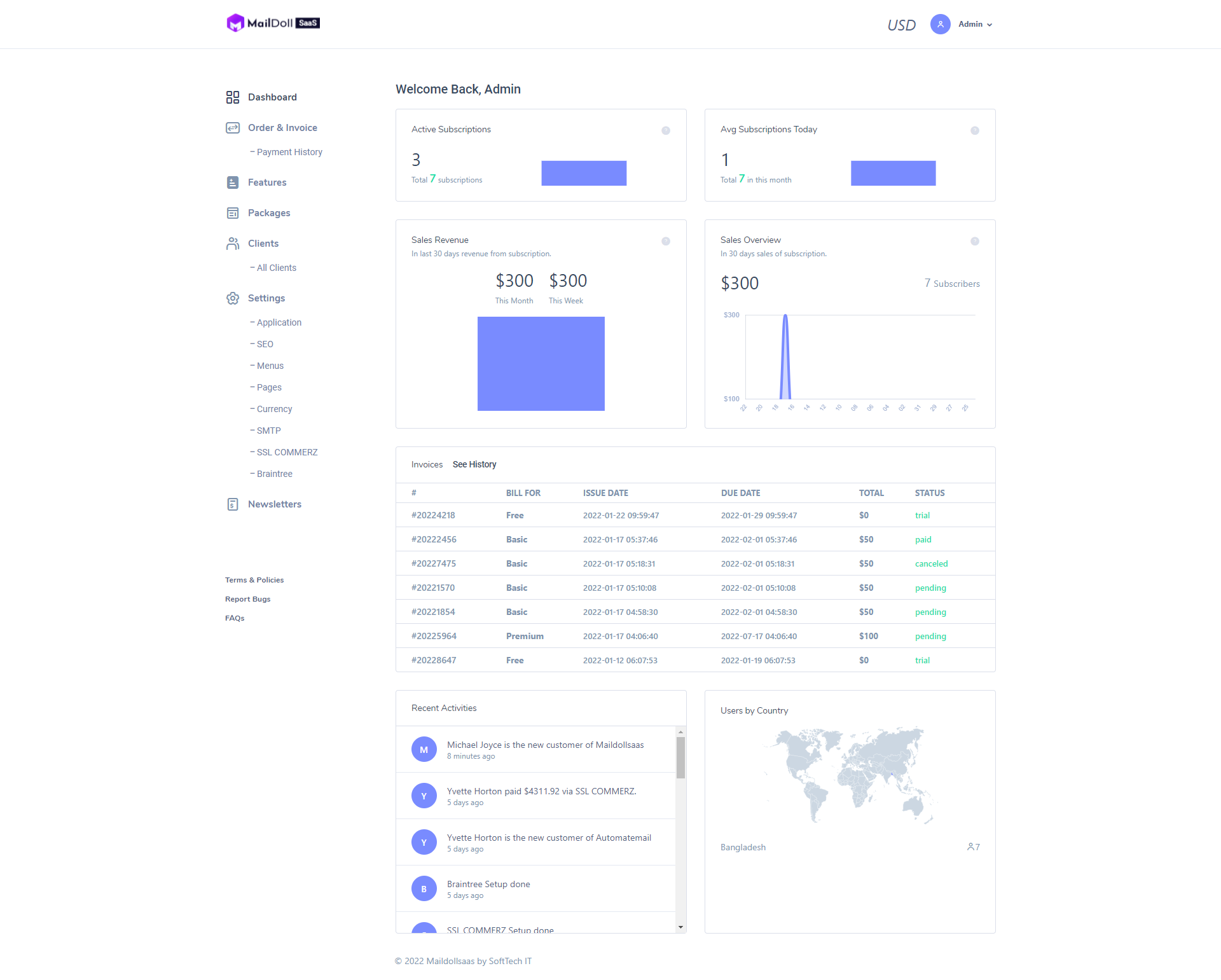
Task: Click the Newsletters document icon
Action: [x=233, y=504]
